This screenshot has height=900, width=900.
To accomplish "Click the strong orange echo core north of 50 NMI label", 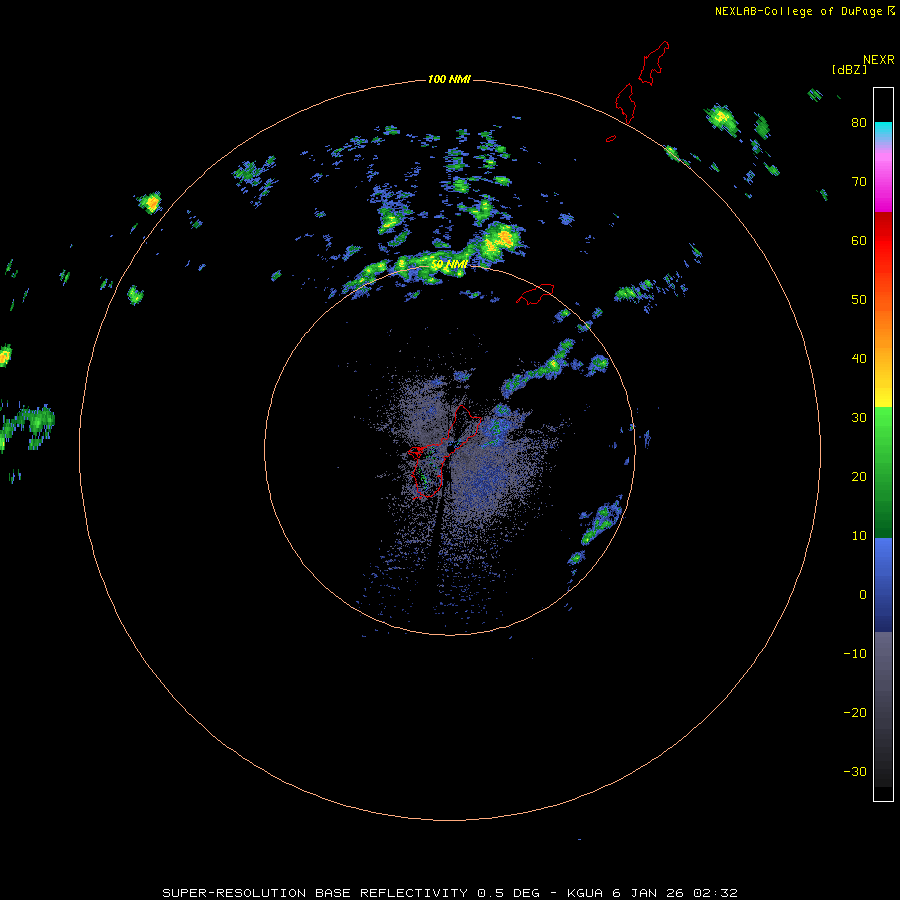I will click(504, 236).
